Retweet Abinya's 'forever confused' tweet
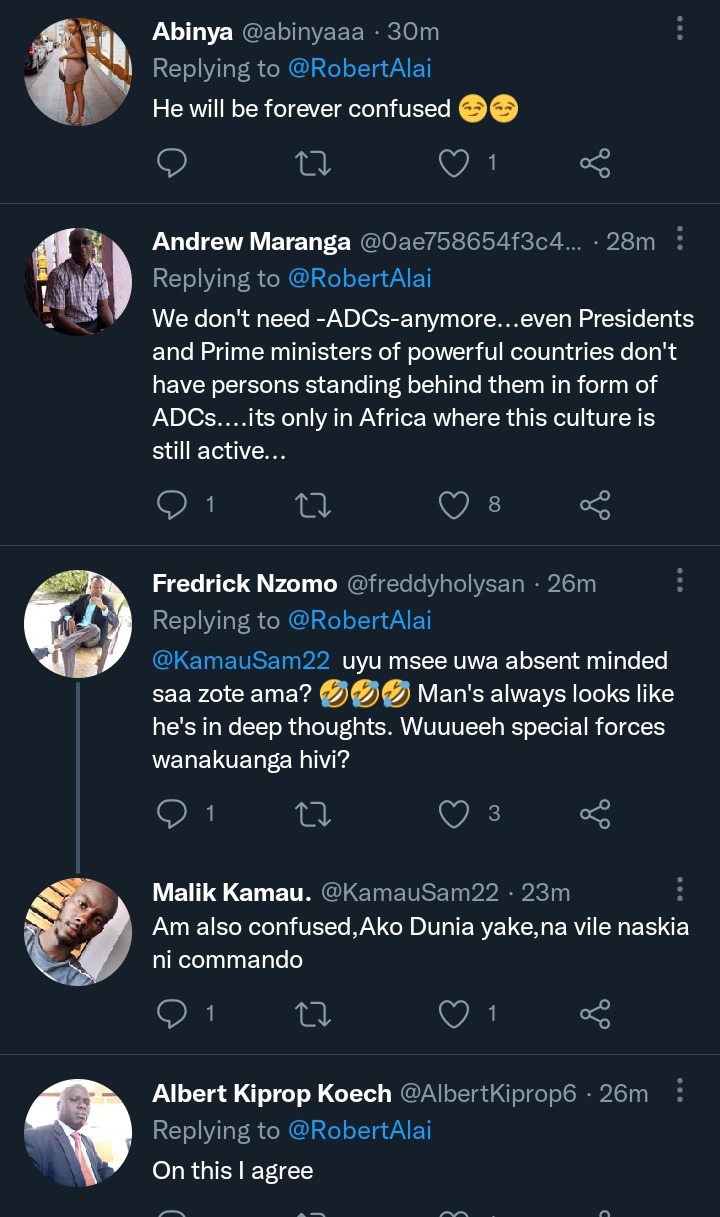Viewport: 720px width, 1217px height. pos(313,162)
